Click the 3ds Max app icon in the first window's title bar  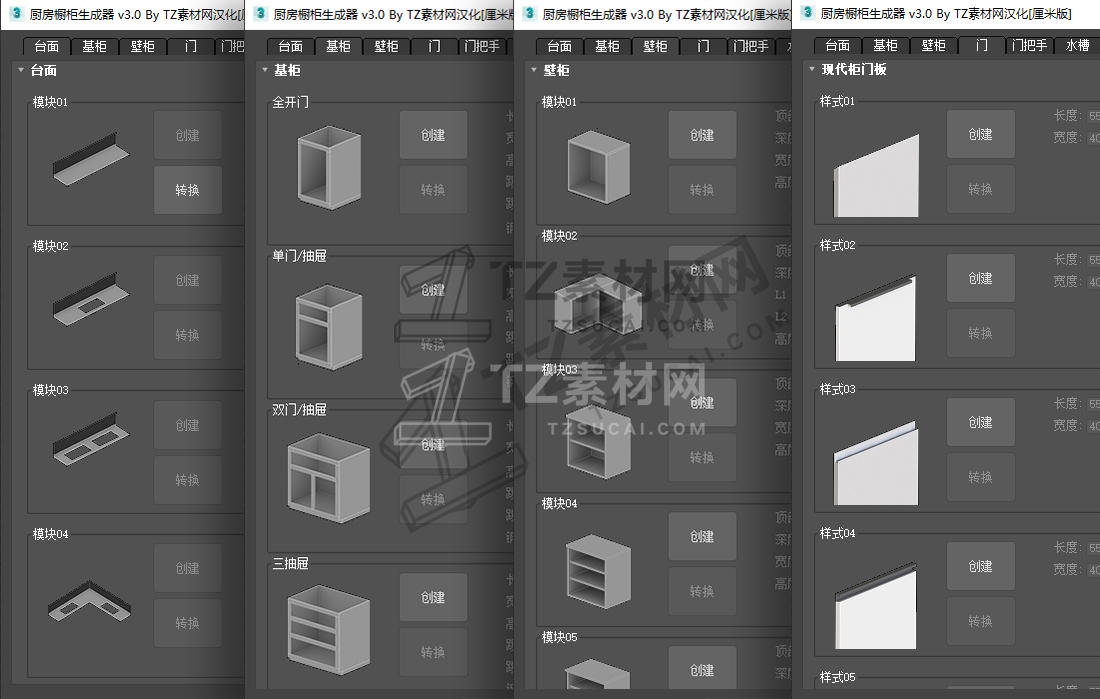click(16, 13)
